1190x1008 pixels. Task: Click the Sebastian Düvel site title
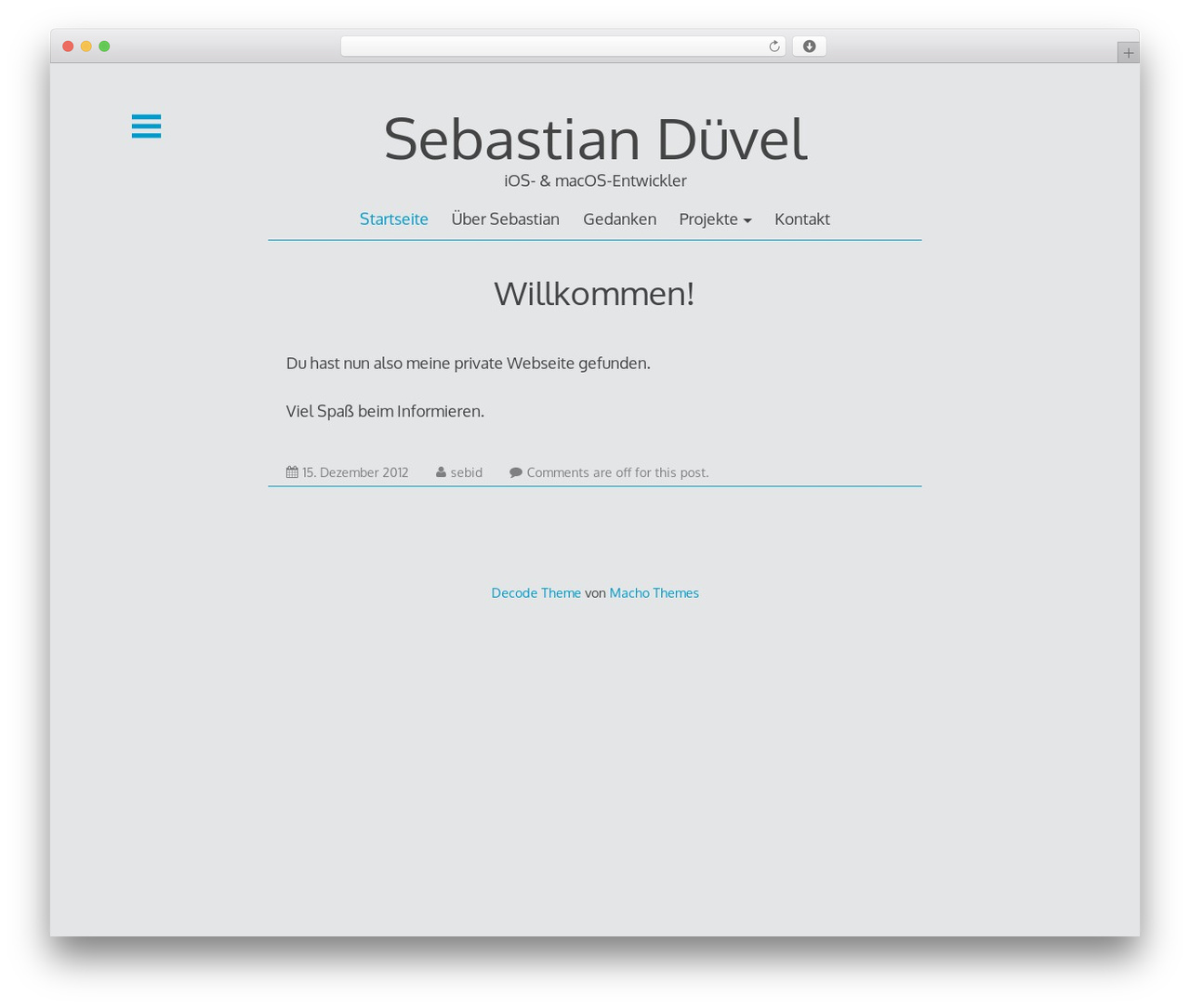595,139
